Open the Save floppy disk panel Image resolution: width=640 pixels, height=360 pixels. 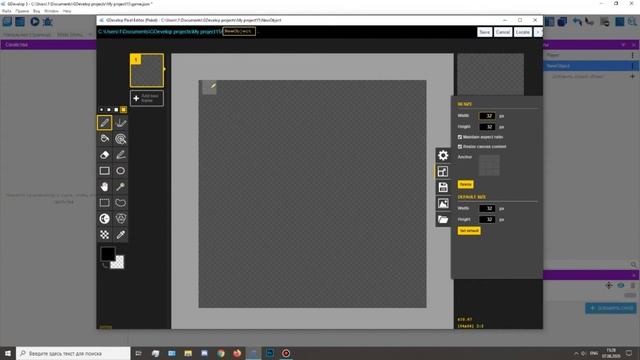(x=443, y=187)
